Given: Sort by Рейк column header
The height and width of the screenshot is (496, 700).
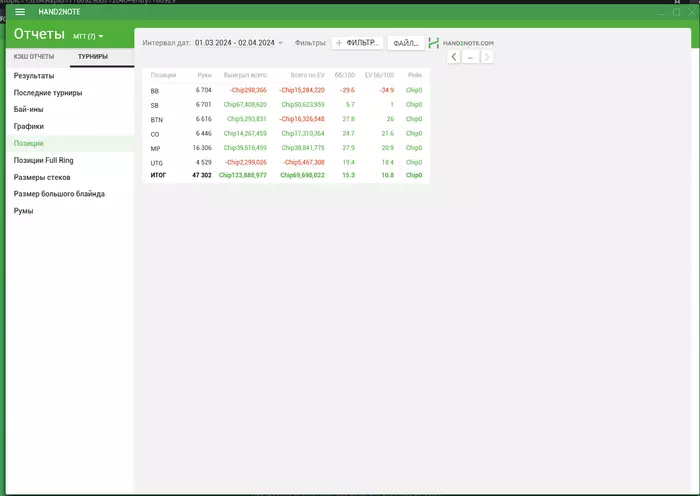Looking at the screenshot, I should (415, 75).
